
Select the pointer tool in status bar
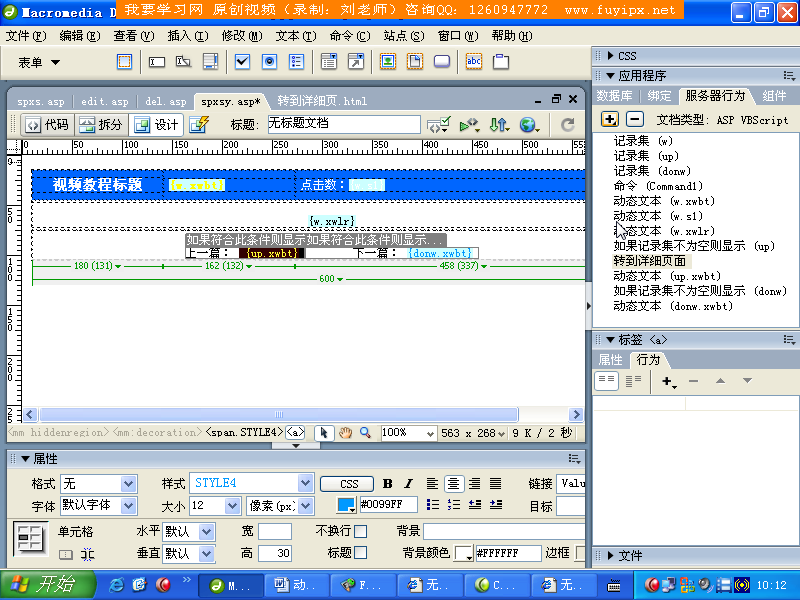click(x=323, y=433)
